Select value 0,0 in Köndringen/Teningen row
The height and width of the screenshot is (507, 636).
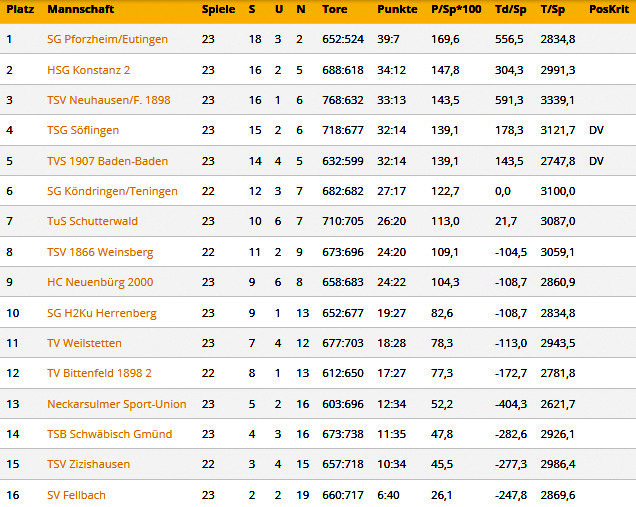[503, 191]
